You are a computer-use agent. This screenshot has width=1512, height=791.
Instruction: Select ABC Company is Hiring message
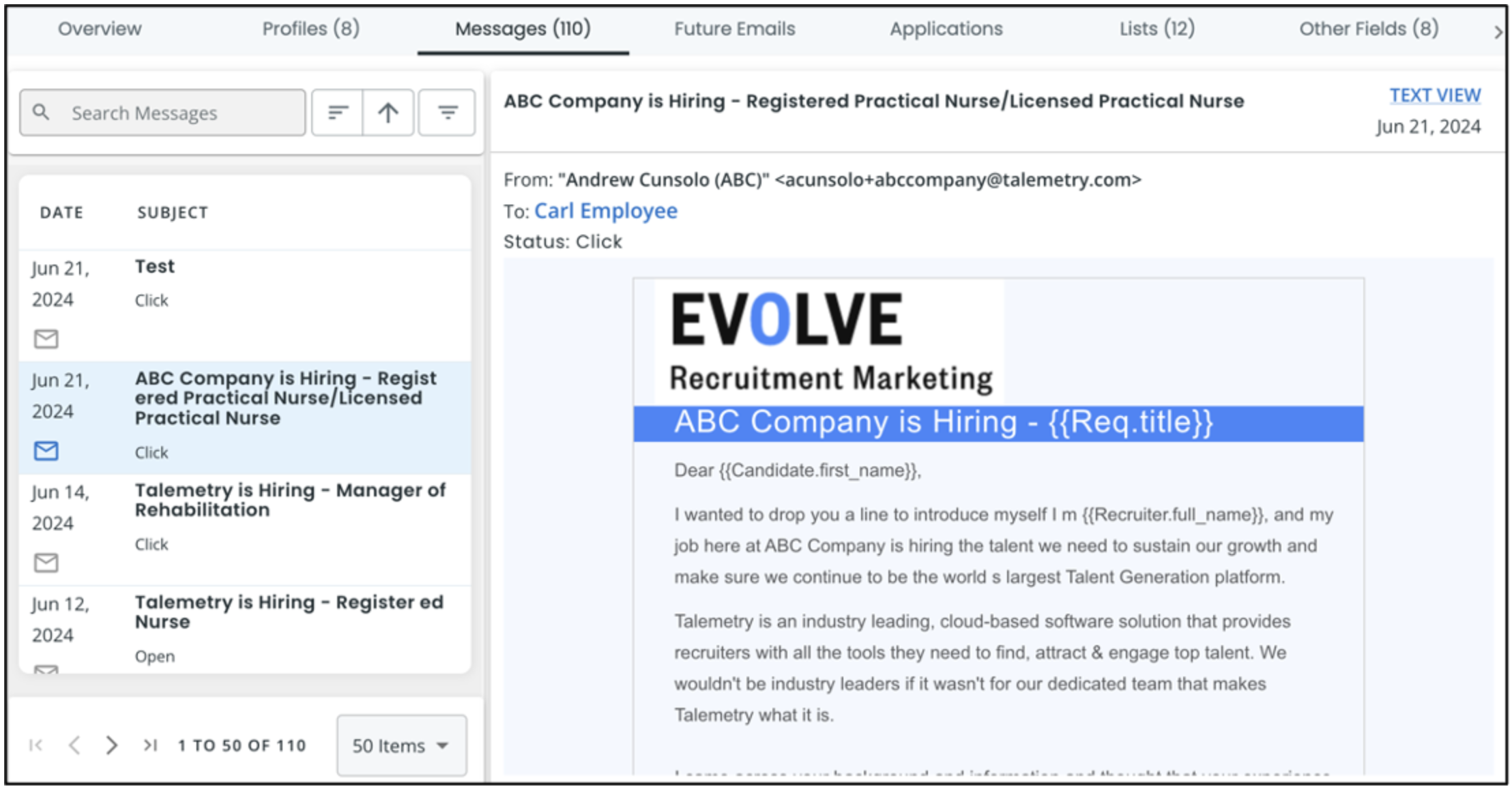[x=245, y=418]
